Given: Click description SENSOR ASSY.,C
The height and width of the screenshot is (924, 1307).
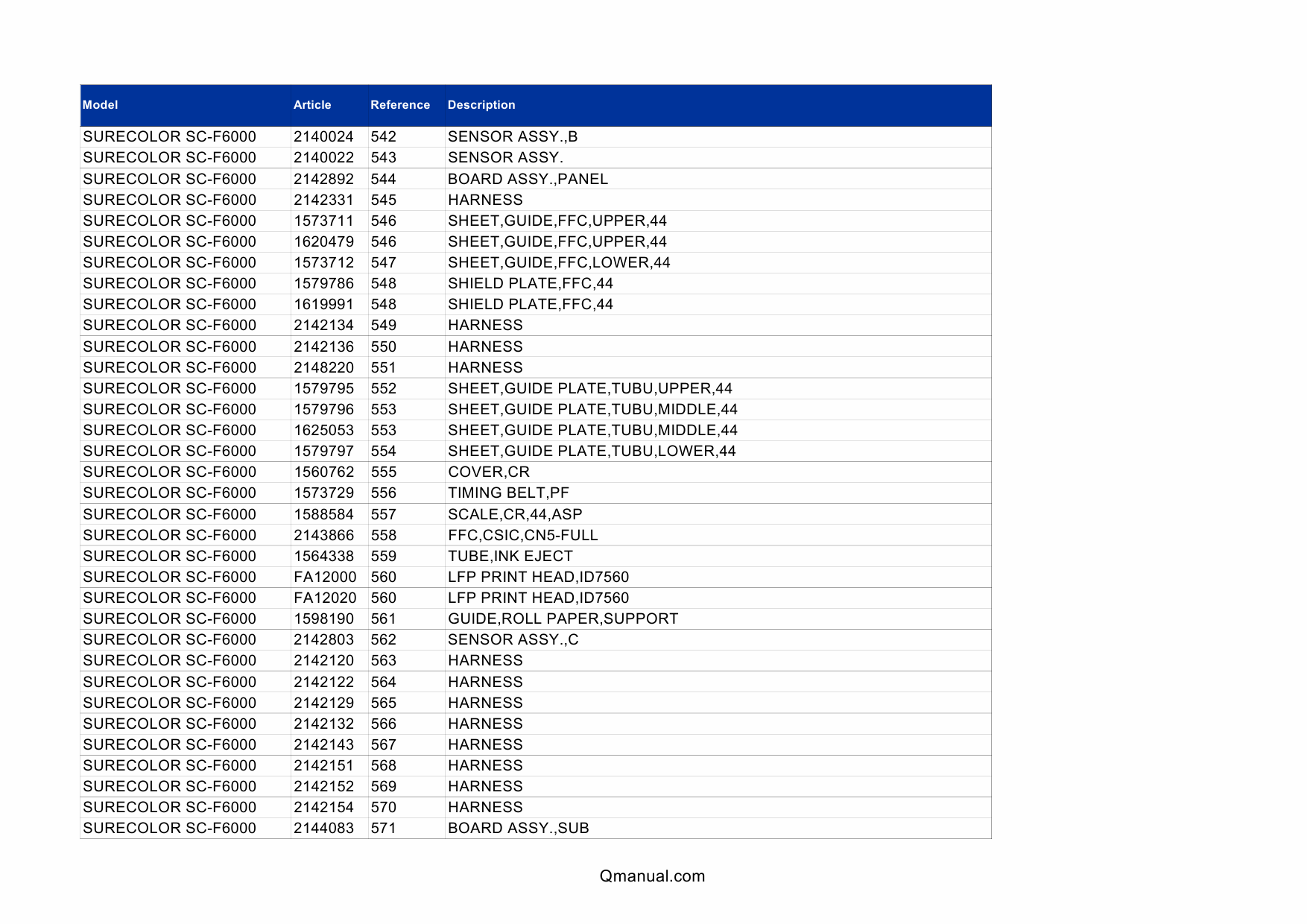Looking at the screenshot, I should click(x=513, y=639).
